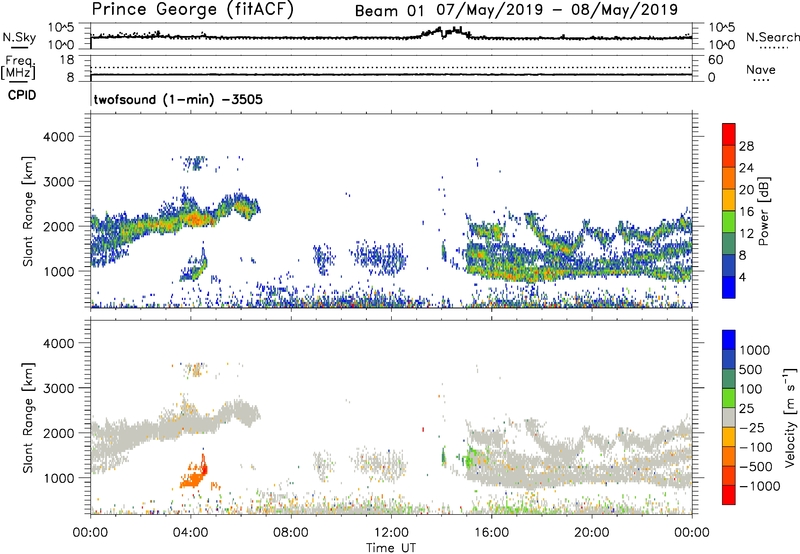Click the '4' tick on power colorbar
This screenshot has width=800, height=554.
[x=743, y=277]
